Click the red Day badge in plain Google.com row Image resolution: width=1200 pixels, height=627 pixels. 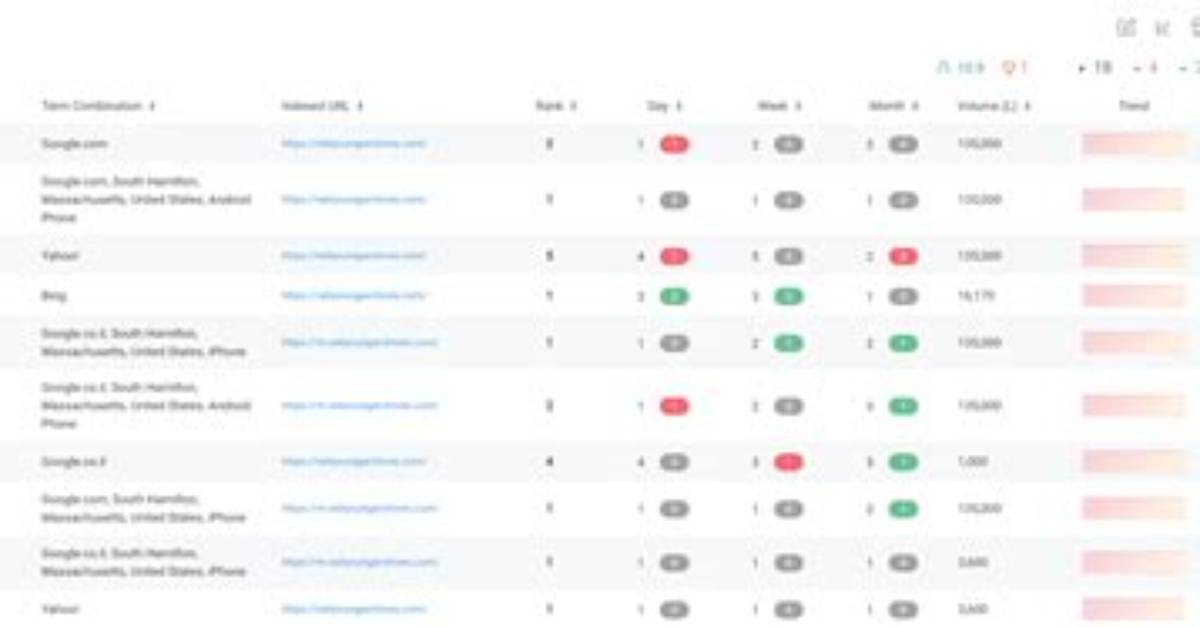pos(675,145)
